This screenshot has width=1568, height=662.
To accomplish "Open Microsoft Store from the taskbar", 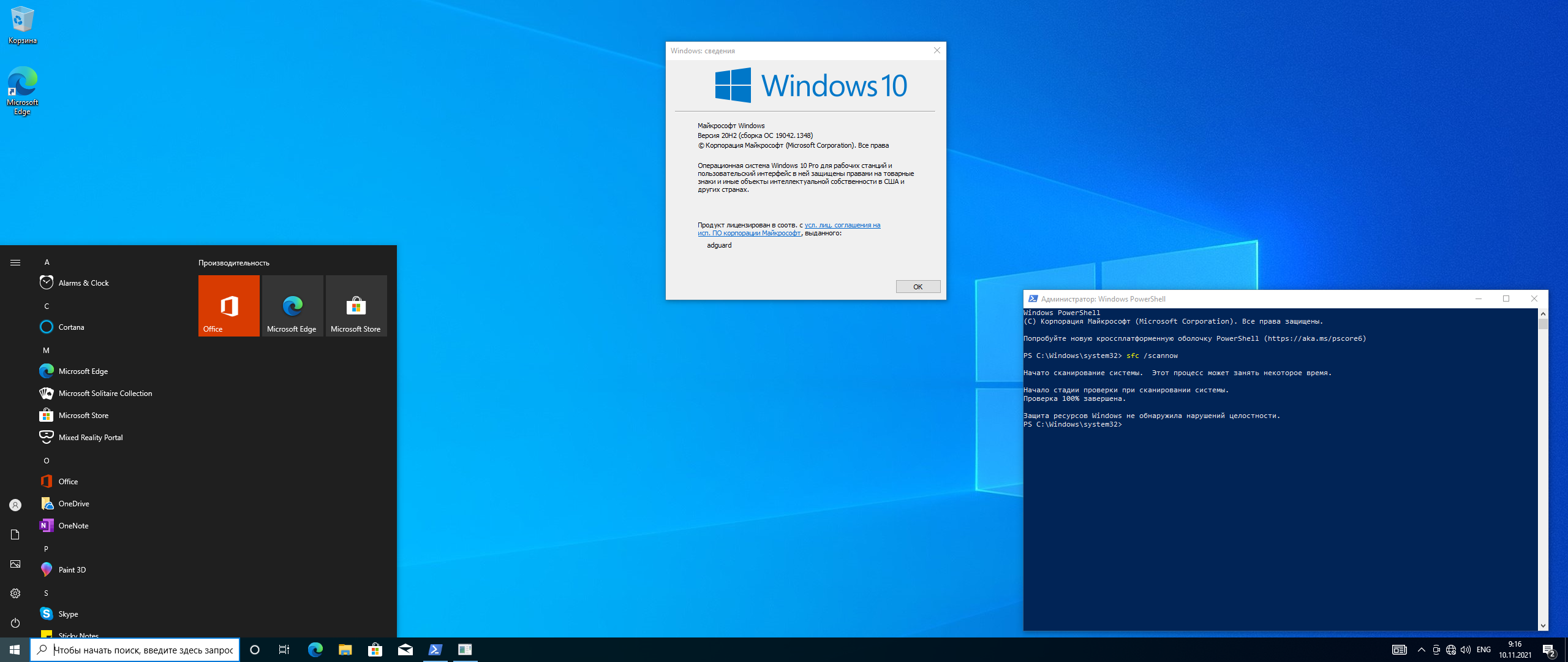I will tap(375, 650).
